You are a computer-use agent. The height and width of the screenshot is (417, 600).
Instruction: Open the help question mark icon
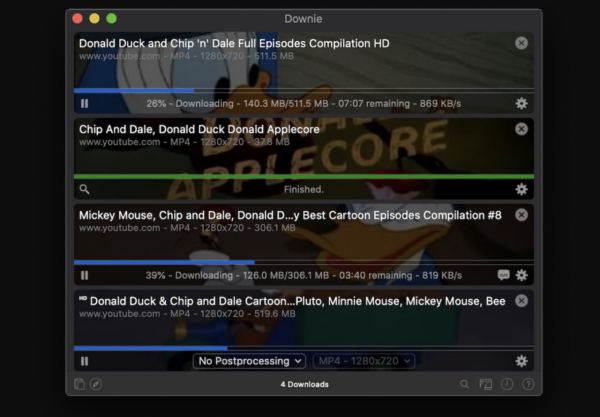(x=527, y=384)
